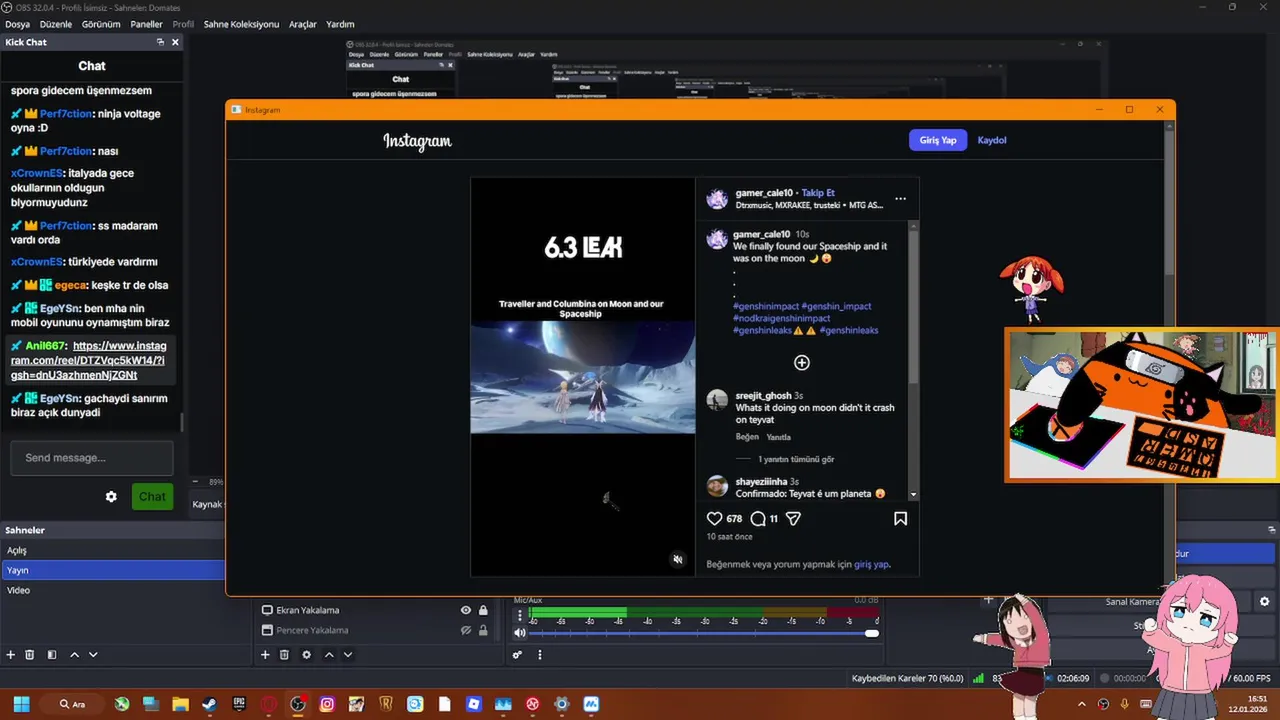Open source properties gear icon

point(306,655)
